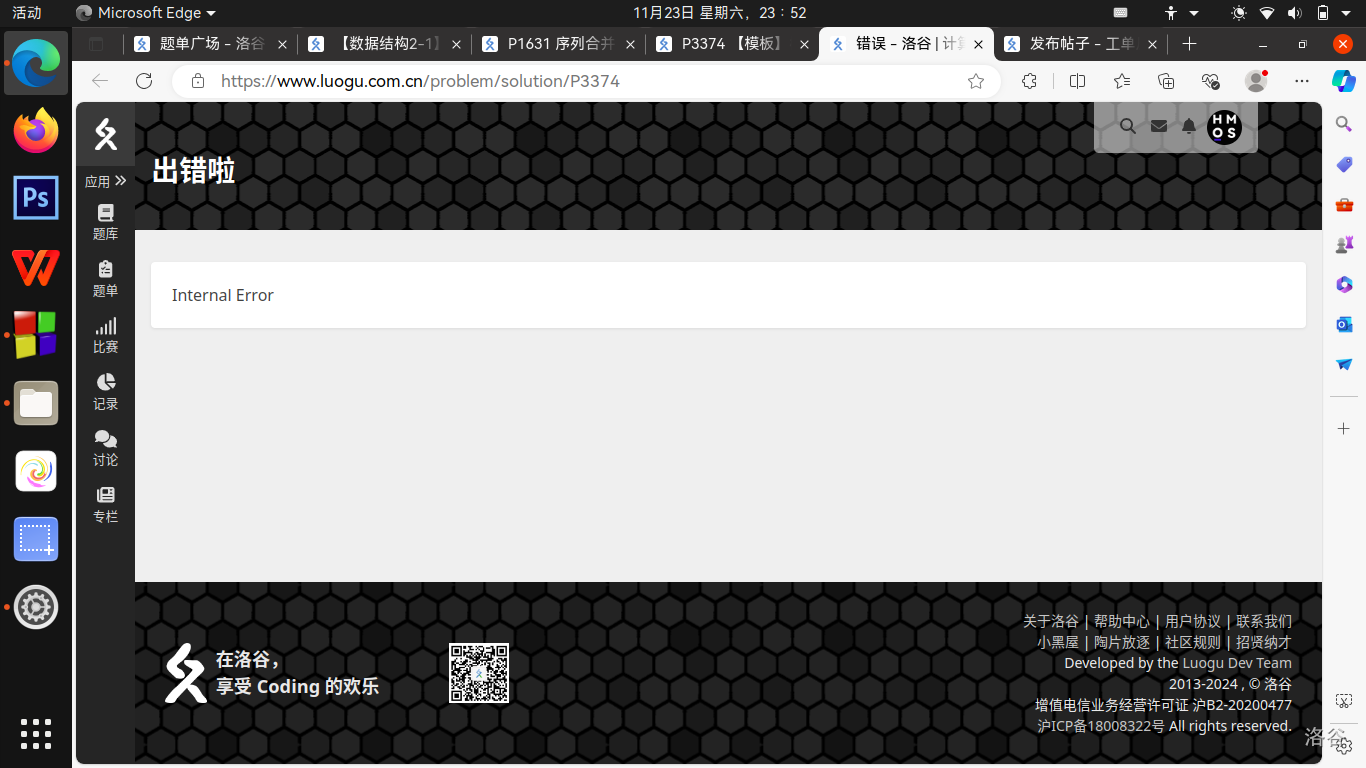Click the Luogu search magnifier icon
1366x768 pixels.
[1127, 126]
